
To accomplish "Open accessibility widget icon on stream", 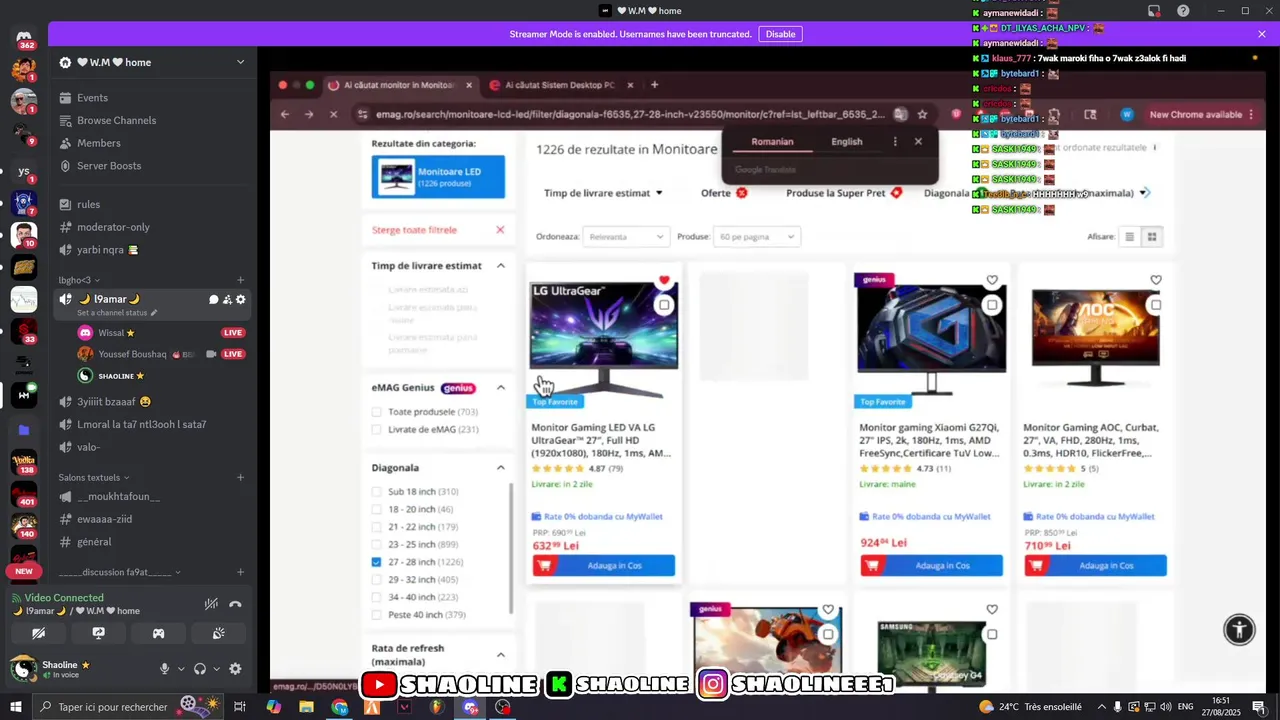I will (1239, 629).
